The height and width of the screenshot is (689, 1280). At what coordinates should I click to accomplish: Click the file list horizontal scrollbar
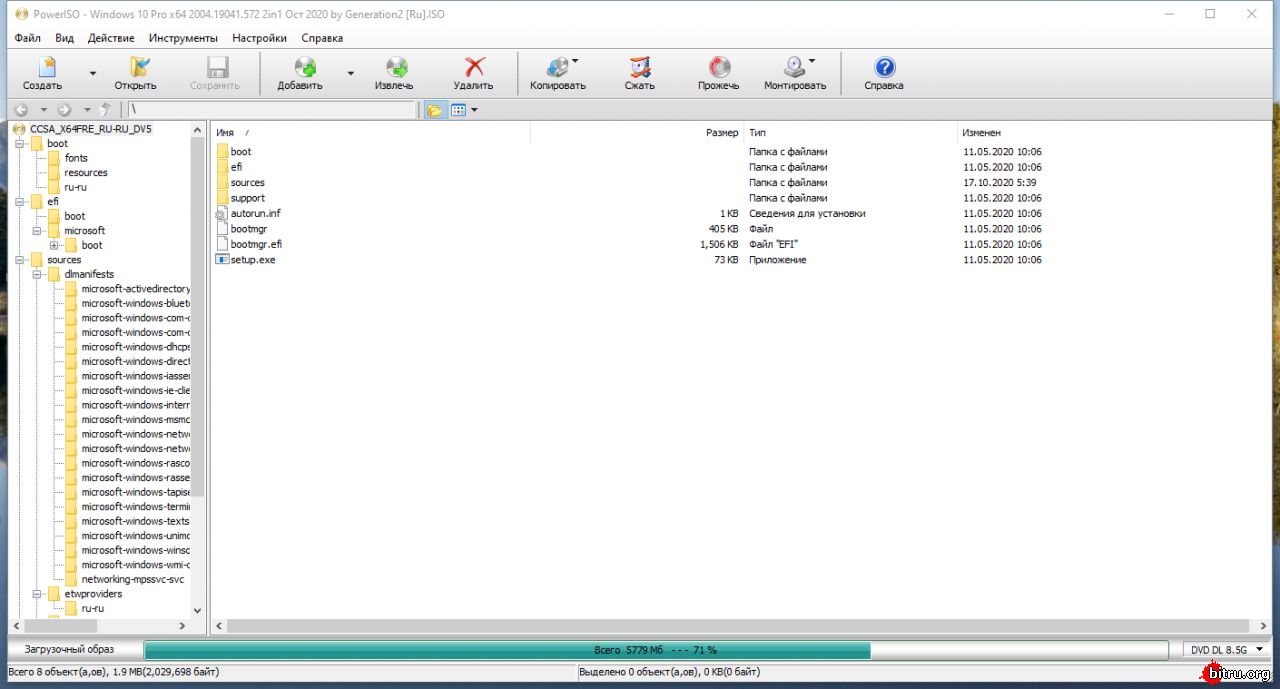coord(741,625)
